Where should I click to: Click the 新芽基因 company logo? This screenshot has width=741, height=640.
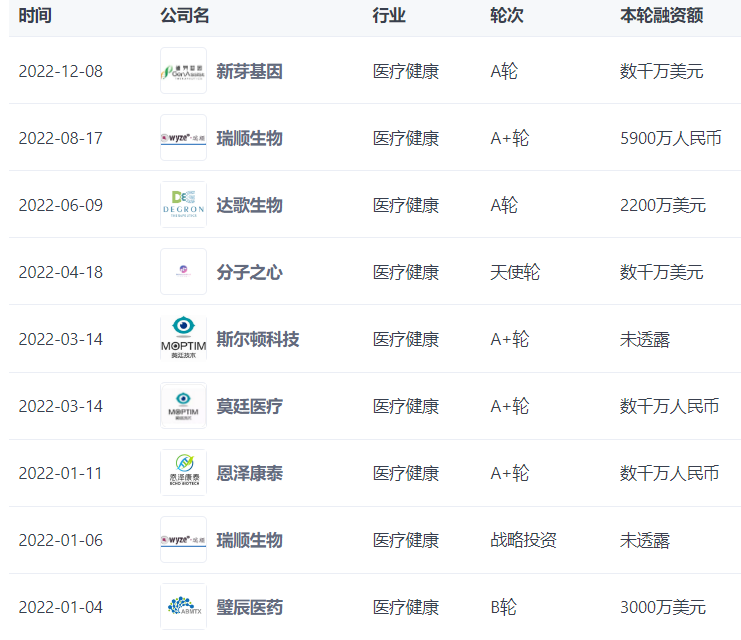click(183, 71)
